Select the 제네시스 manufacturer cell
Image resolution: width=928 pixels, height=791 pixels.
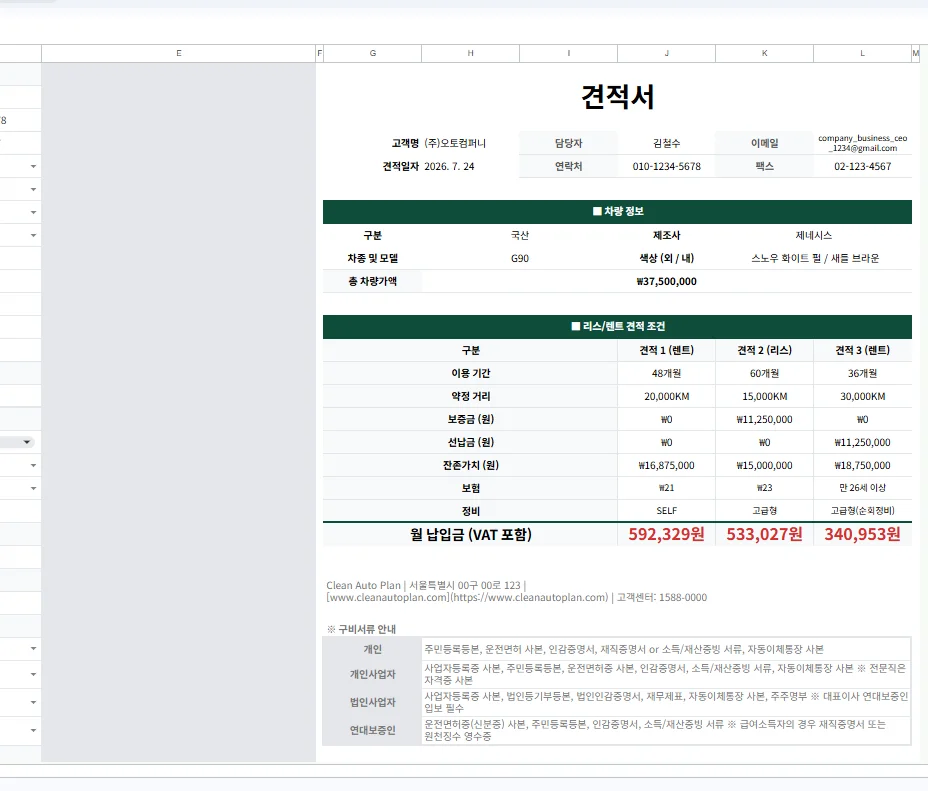point(814,235)
